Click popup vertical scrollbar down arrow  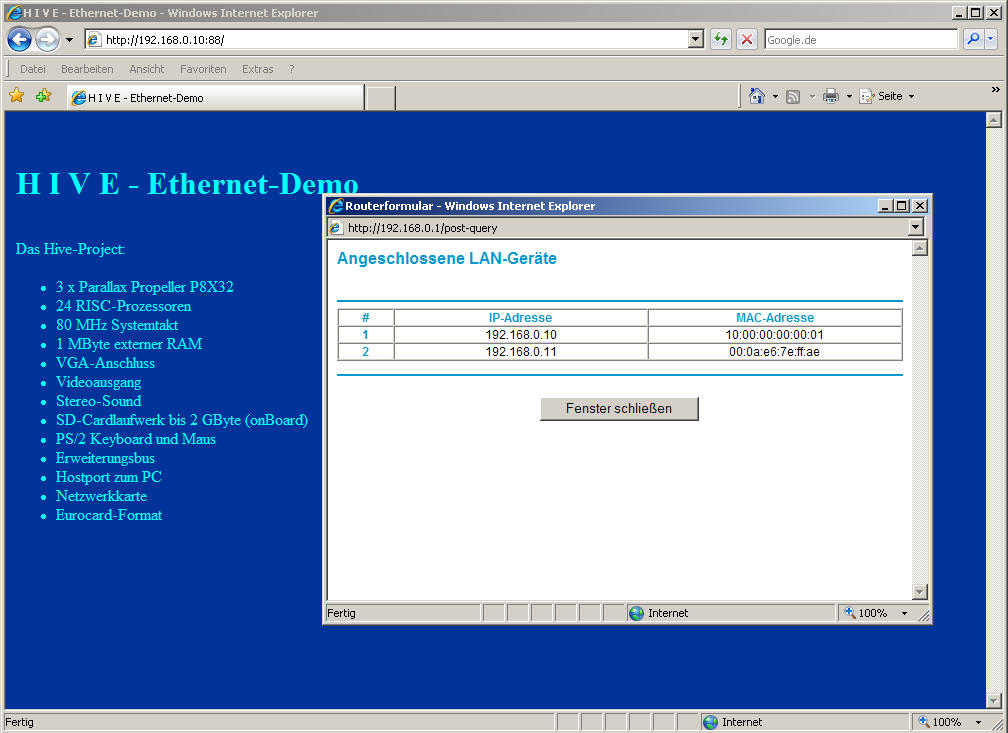pos(920,592)
